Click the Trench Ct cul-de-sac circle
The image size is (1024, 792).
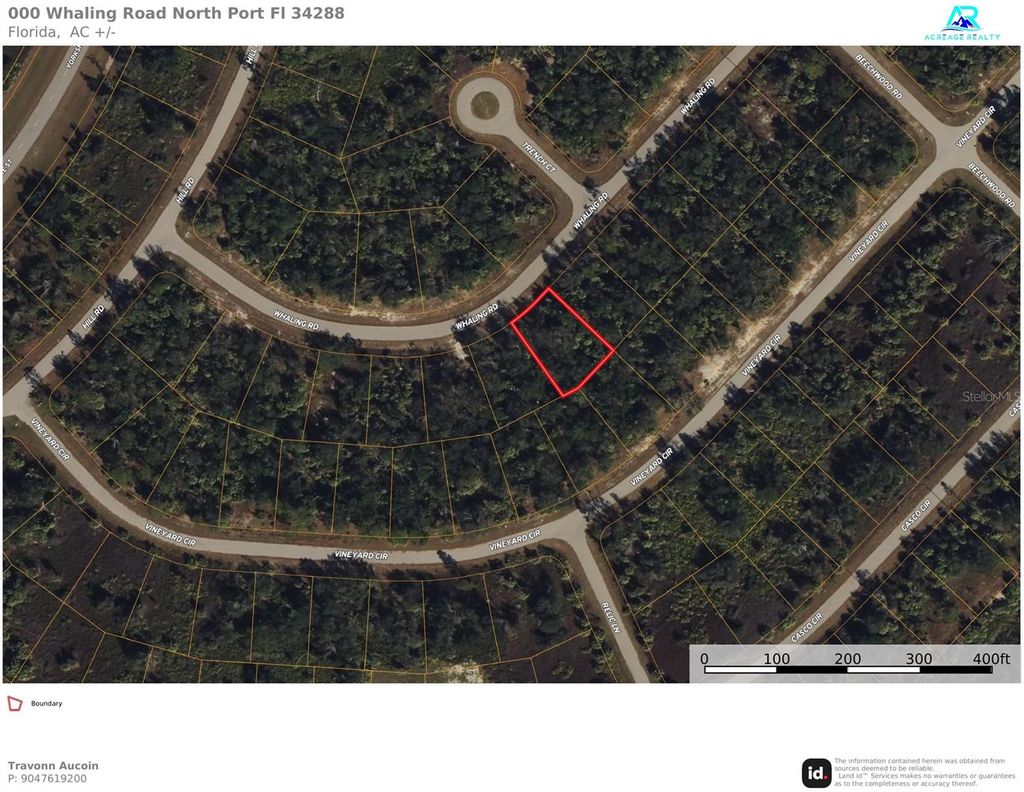[485, 104]
